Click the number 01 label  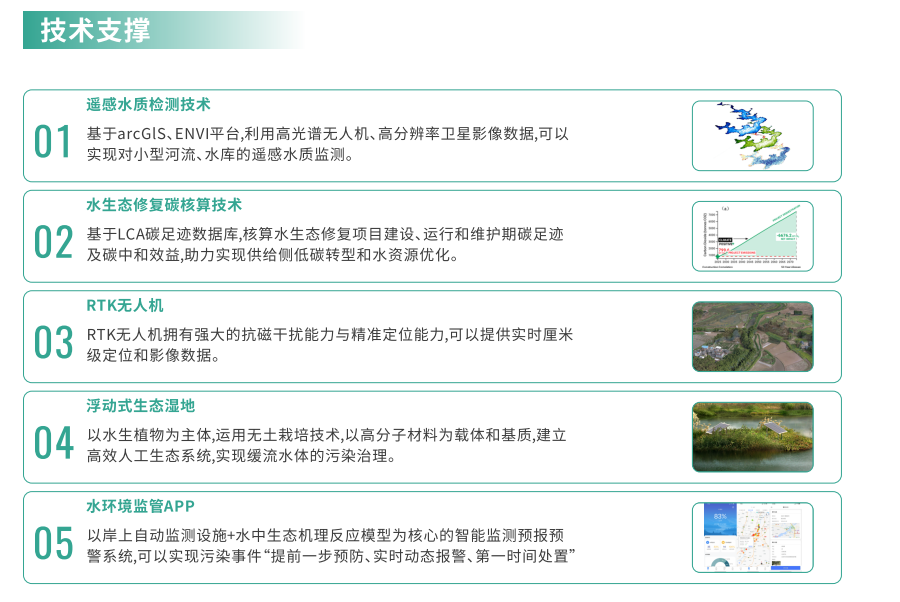point(53,142)
